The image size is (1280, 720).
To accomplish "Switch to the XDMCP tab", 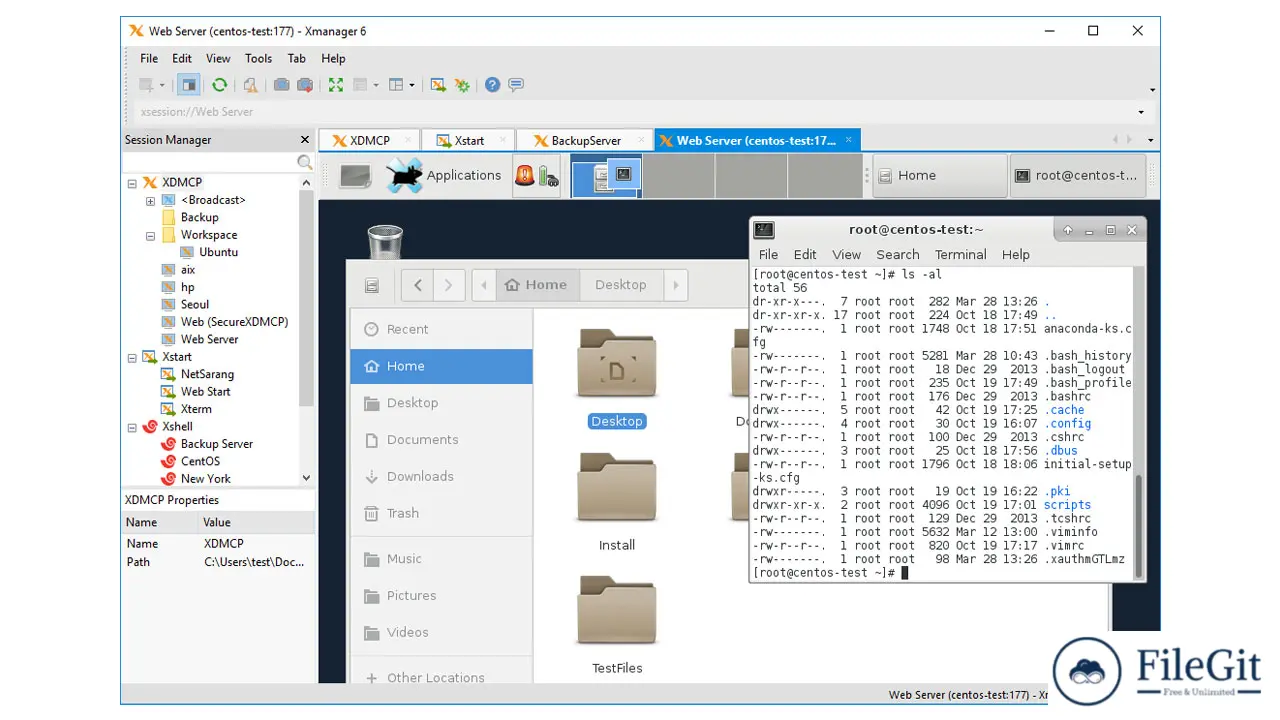I will tap(369, 140).
